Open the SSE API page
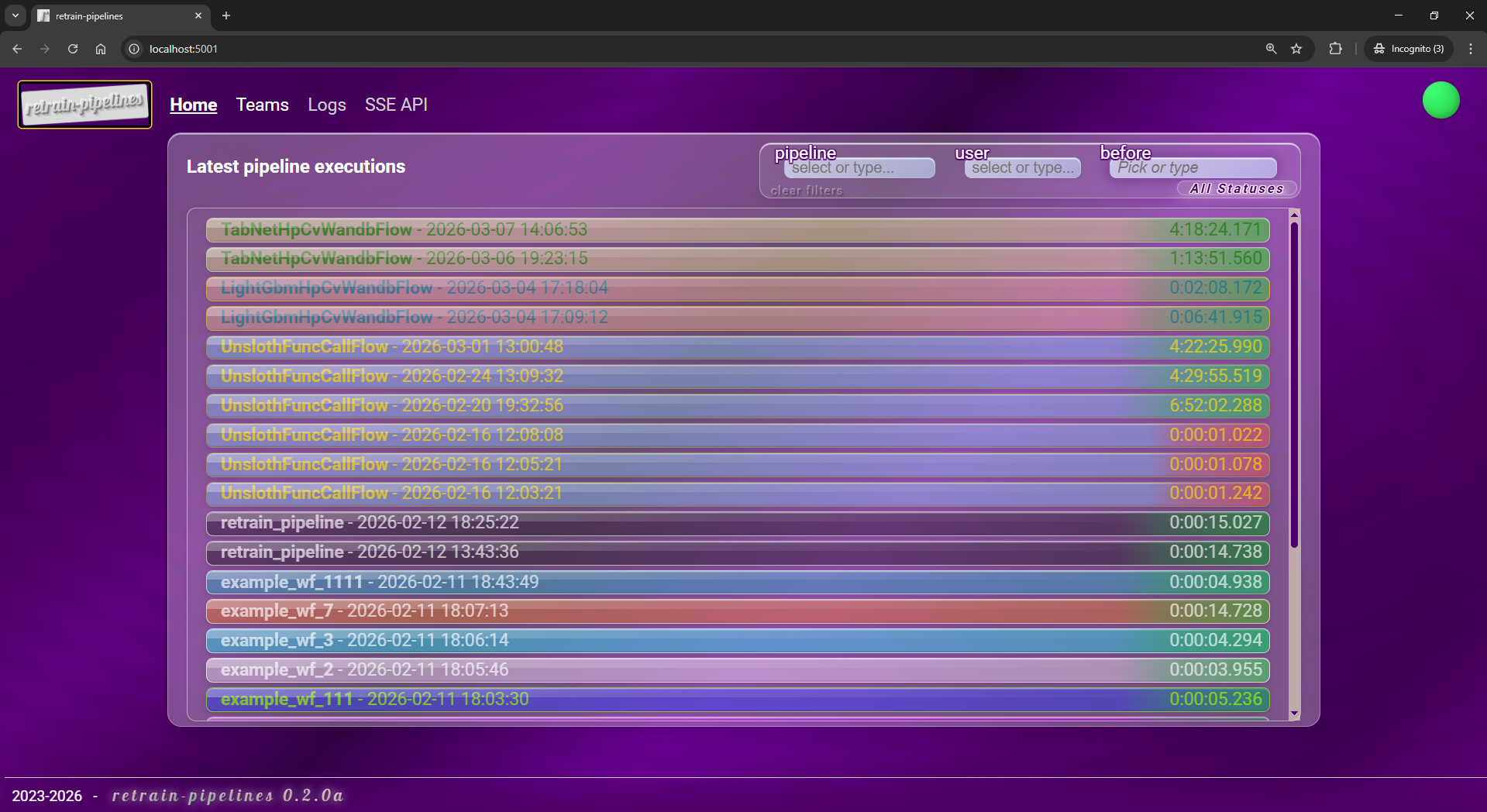The image size is (1487, 812). (x=396, y=105)
